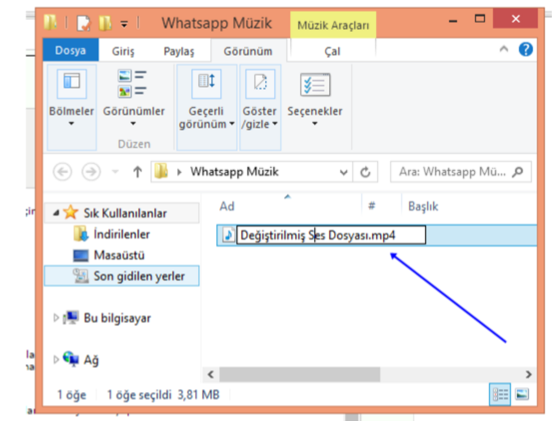The image size is (553, 421).
Task: Switch to the Giriş ribbon tab
Action: pyautogui.click(x=123, y=51)
